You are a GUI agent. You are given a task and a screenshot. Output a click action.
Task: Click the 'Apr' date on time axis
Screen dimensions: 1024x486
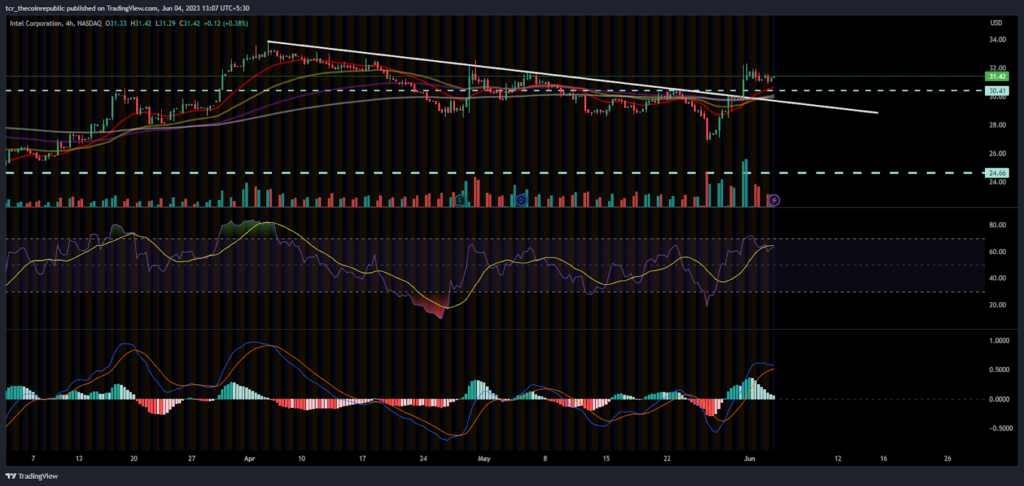[x=250, y=459]
